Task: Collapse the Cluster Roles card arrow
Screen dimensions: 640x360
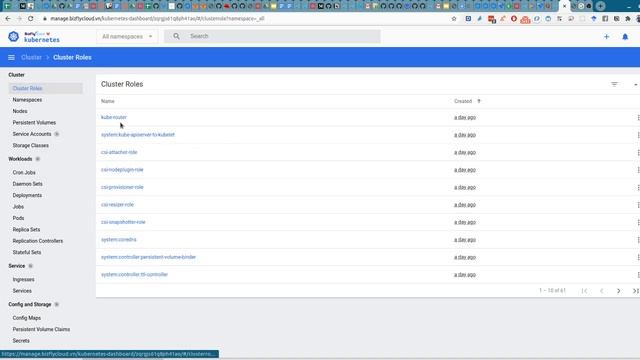Action: click(636, 84)
